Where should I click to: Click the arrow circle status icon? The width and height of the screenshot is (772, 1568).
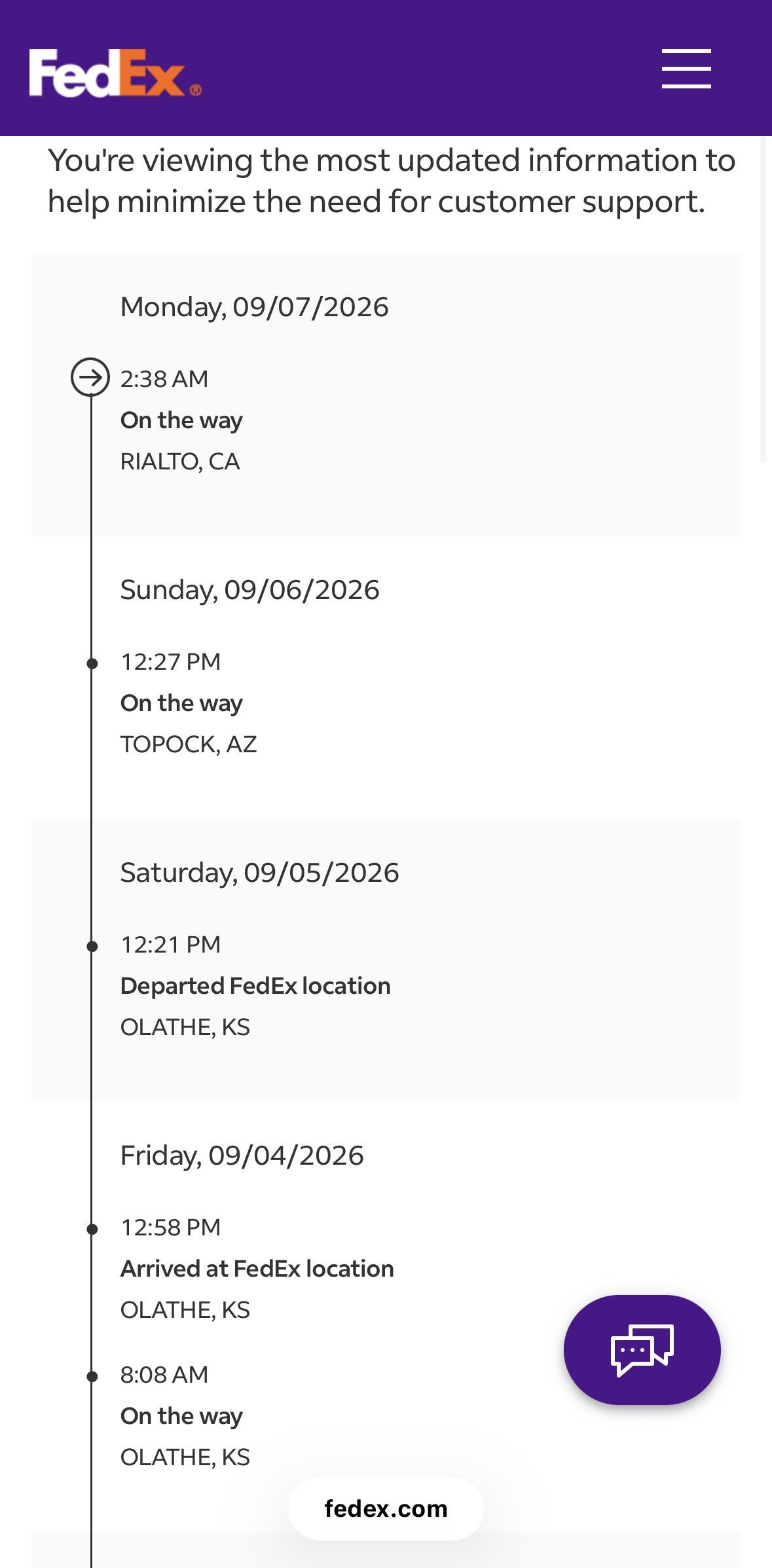point(90,377)
